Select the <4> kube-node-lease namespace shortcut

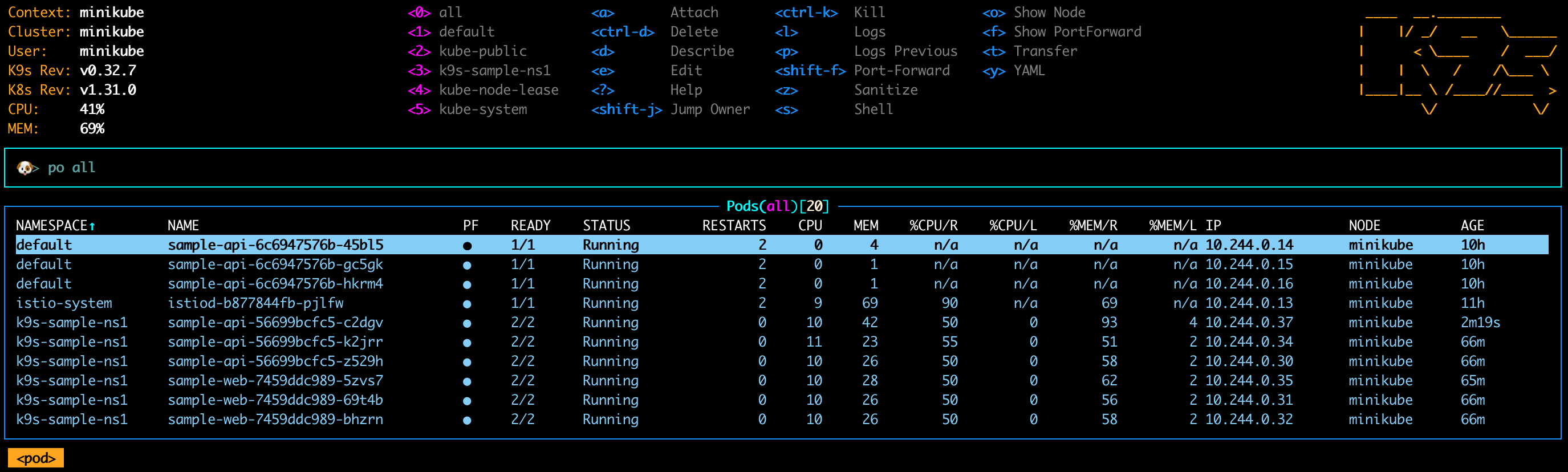[x=483, y=90]
